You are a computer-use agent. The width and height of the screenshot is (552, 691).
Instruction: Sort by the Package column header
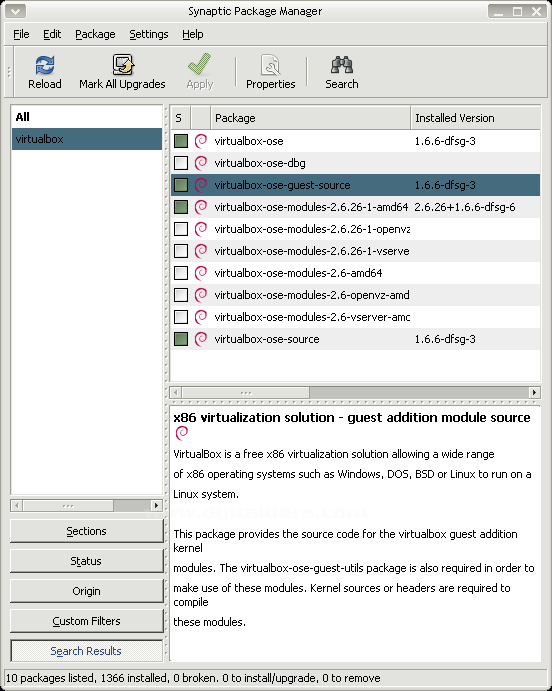tap(310, 118)
